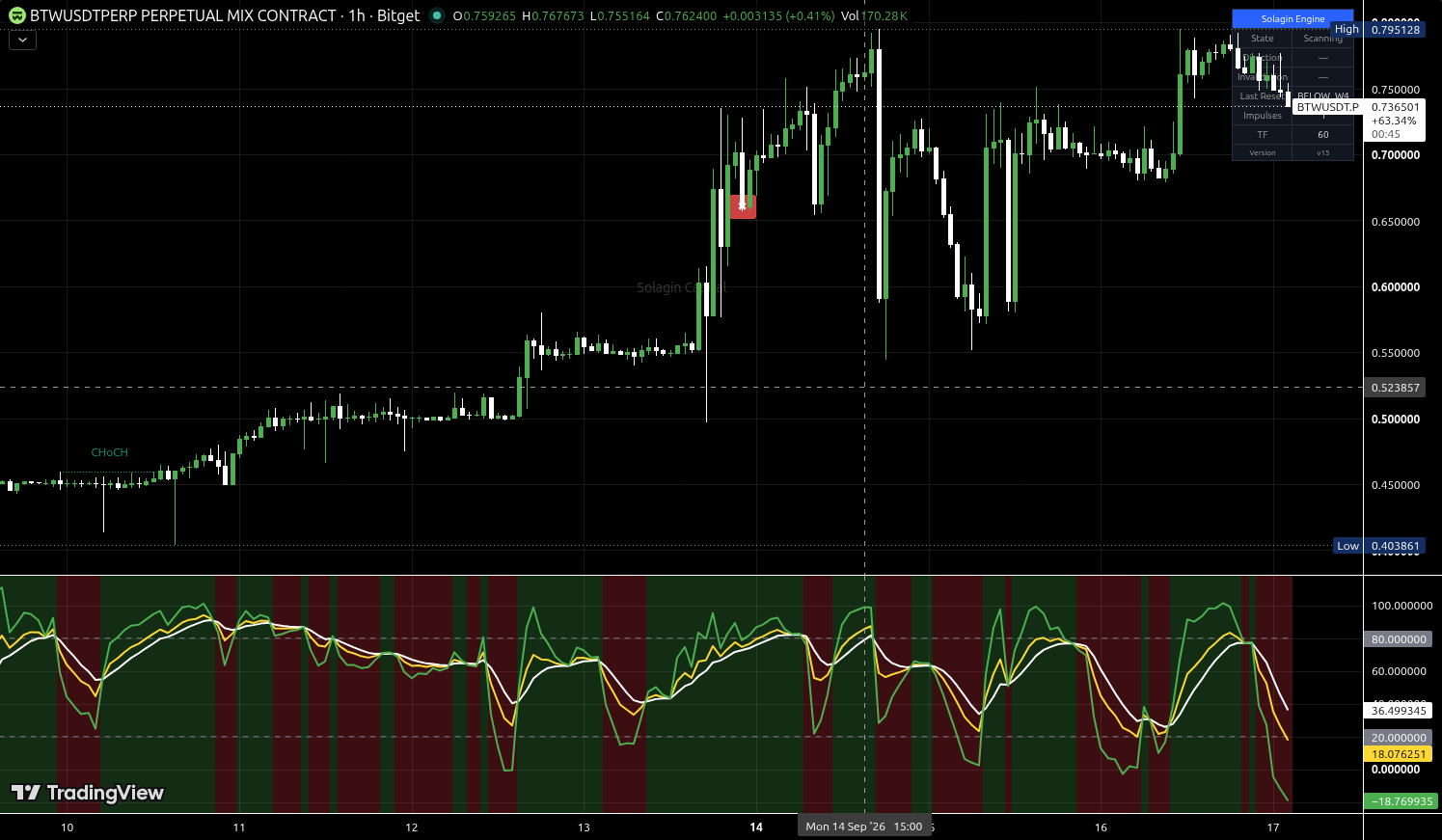
Task: Click the 0.600000 price scale label
Action: click(1396, 287)
